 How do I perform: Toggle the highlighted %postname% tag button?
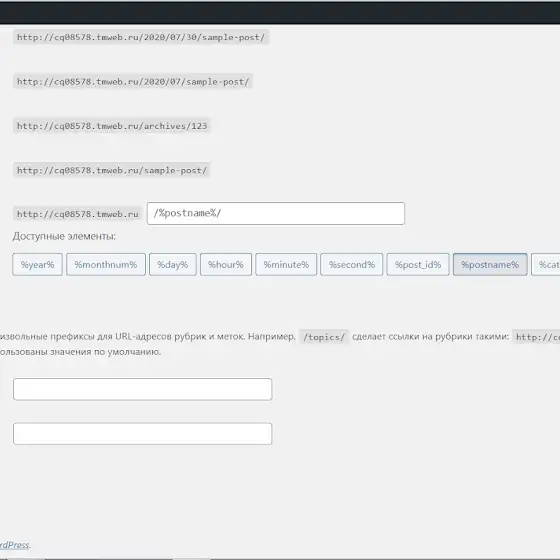[x=490, y=264]
